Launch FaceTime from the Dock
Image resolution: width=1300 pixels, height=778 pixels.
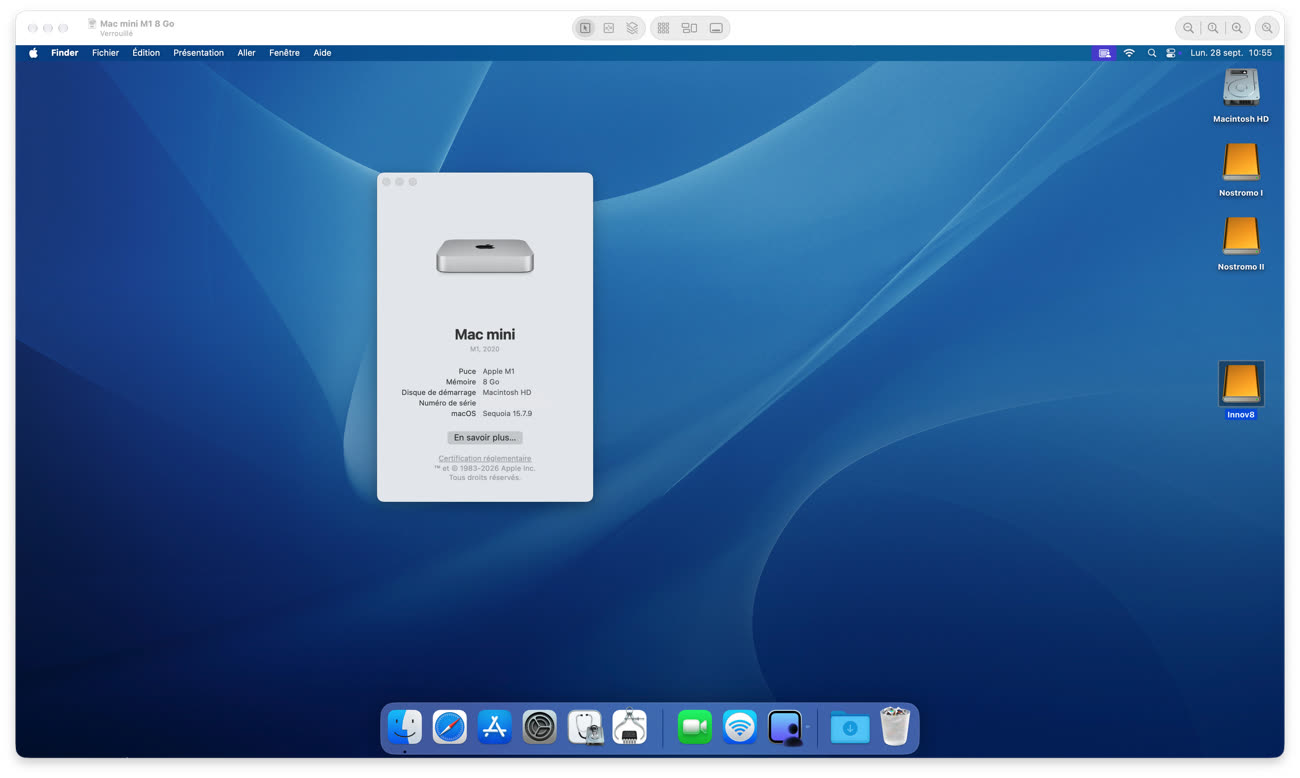(x=695, y=727)
